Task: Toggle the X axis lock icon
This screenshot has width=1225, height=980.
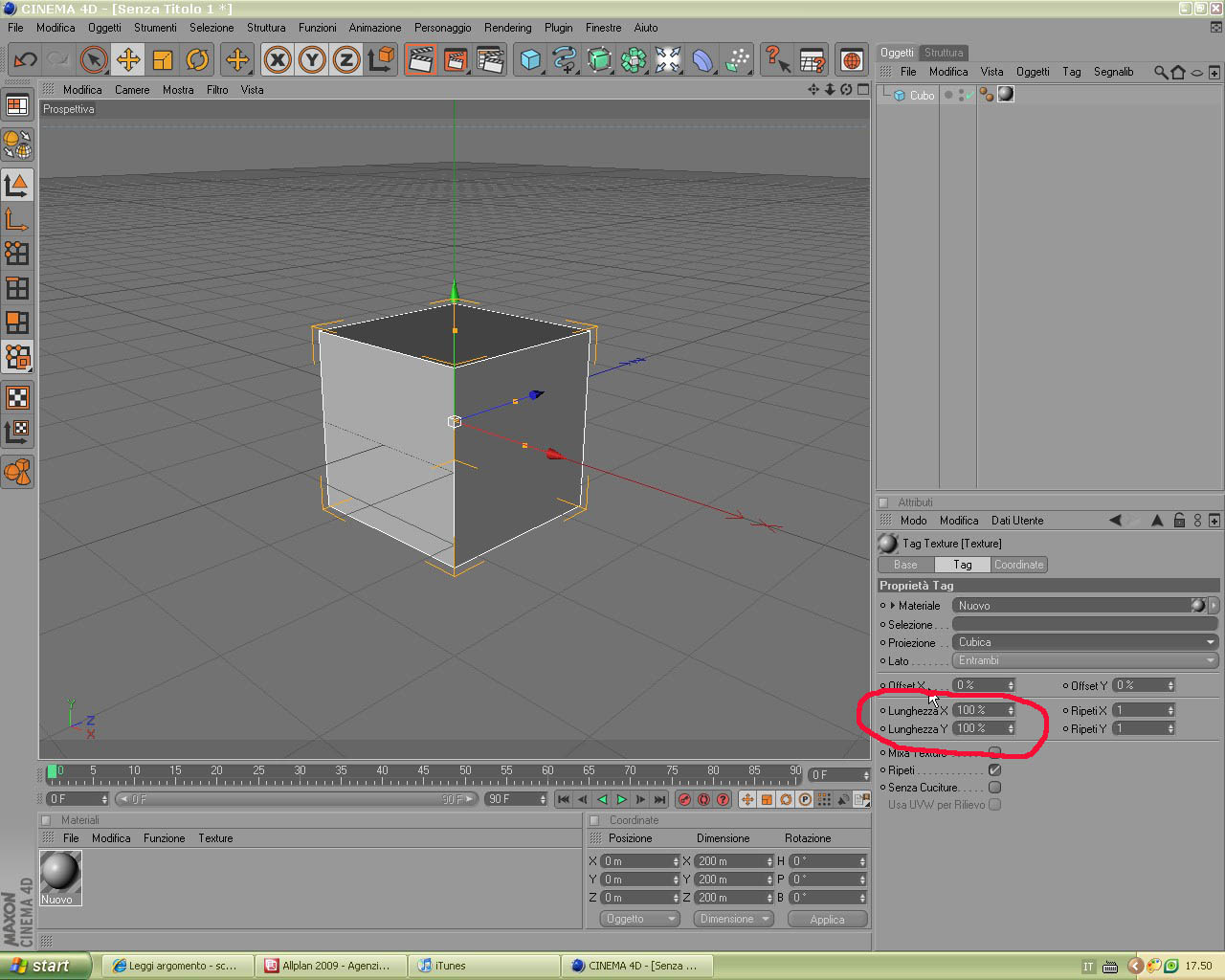Action: 278,60
